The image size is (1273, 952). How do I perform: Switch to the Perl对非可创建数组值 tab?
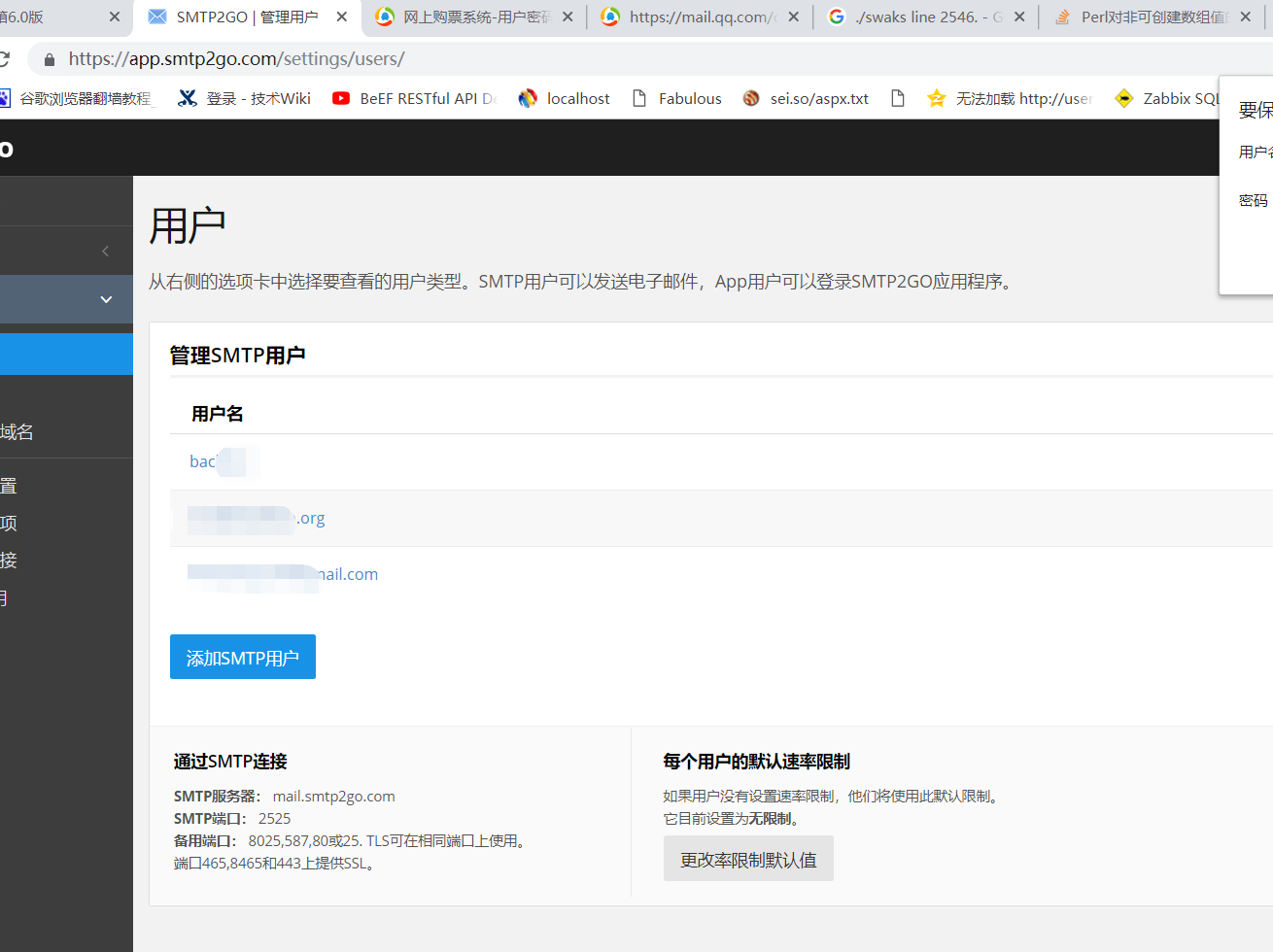tap(1153, 17)
